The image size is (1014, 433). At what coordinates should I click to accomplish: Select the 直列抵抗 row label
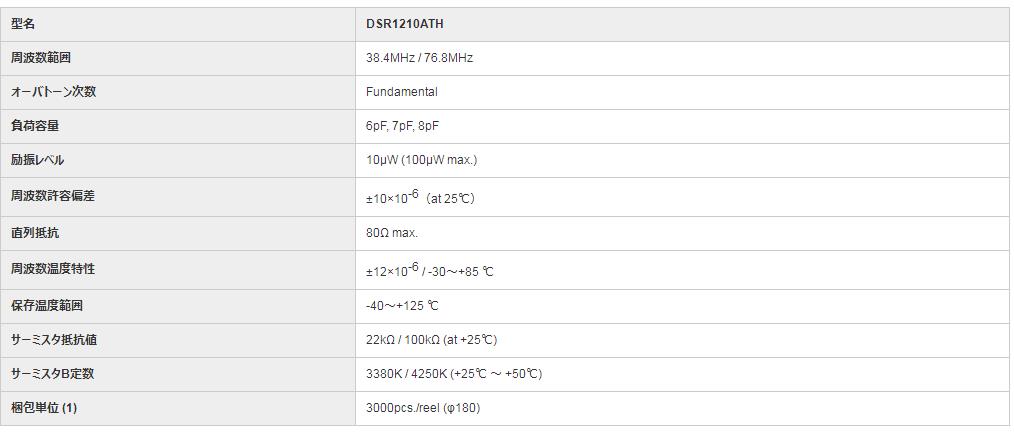(34, 233)
